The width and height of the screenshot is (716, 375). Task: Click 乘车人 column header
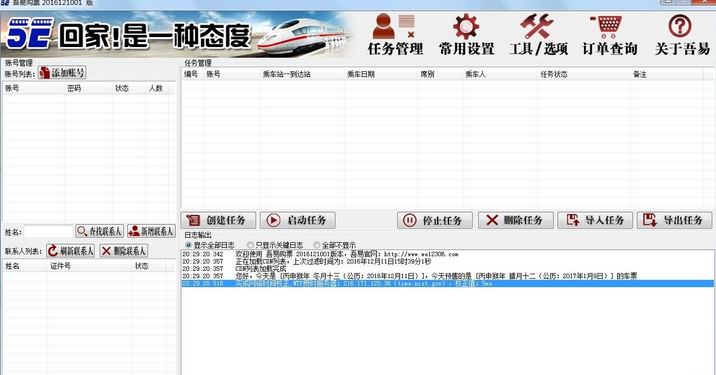pyautogui.click(x=500, y=74)
